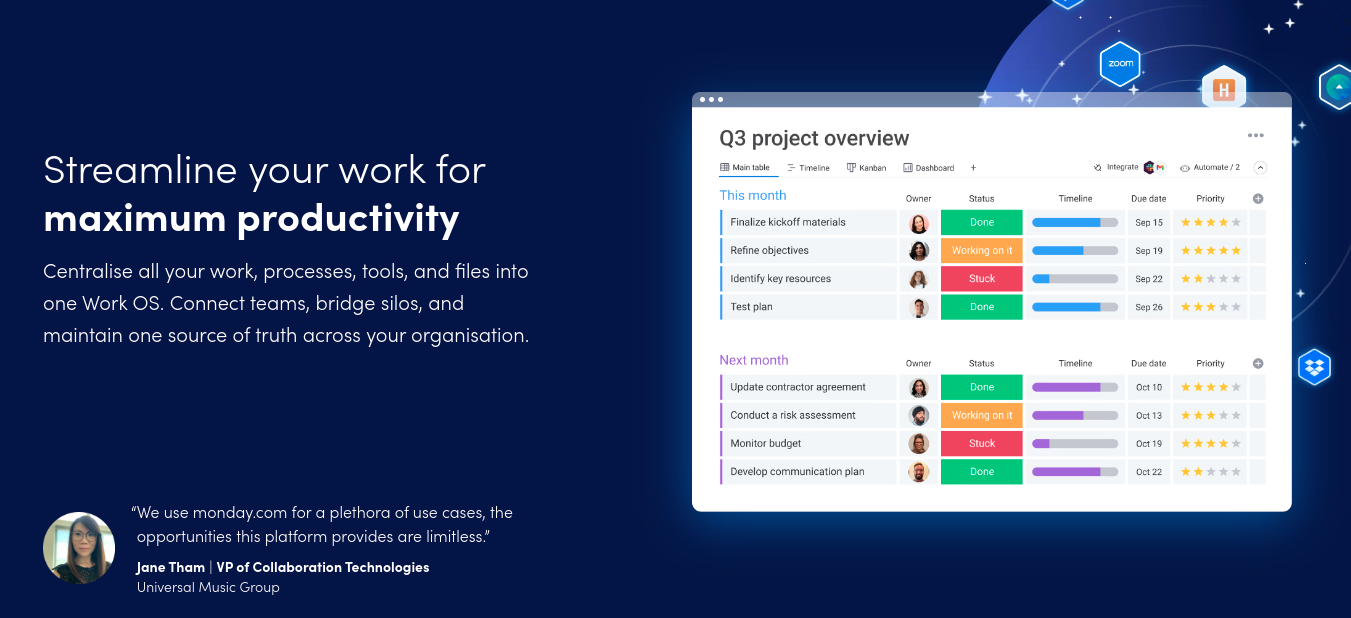This screenshot has width=1351, height=618.
Task: Click the timeline bar for Refine objectives
Action: 1075,251
